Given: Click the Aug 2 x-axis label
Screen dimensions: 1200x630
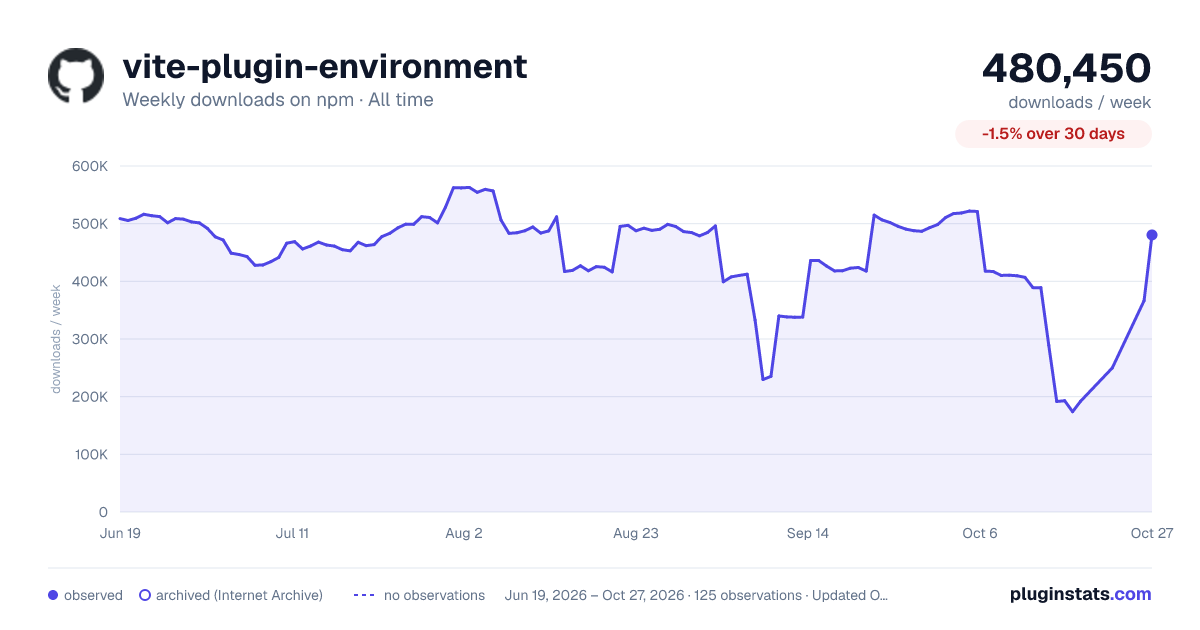Looking at the screenshot, I should [464, 533].
